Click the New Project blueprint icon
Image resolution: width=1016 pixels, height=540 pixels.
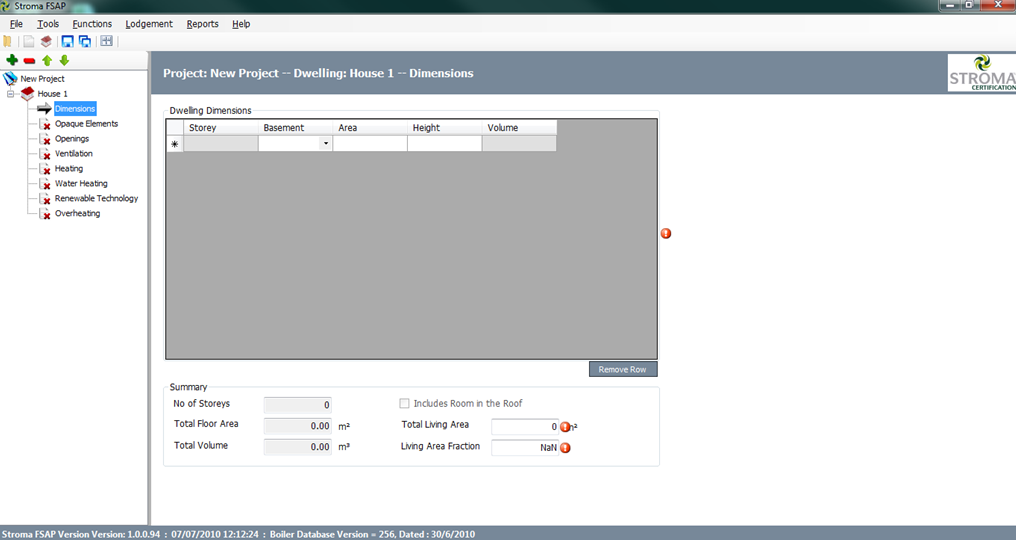[10, 78]
